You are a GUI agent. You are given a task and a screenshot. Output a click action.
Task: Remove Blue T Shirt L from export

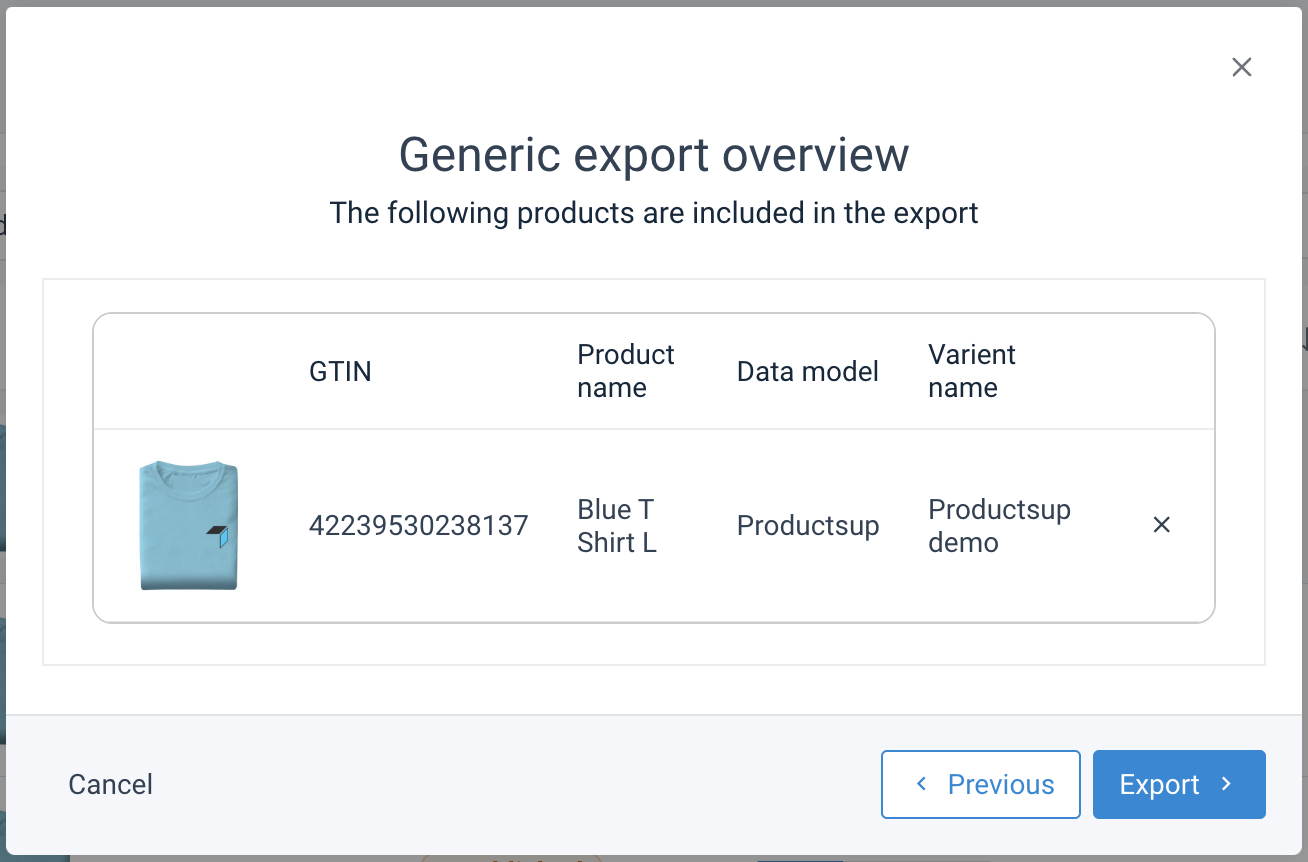tap(1161, 525)
